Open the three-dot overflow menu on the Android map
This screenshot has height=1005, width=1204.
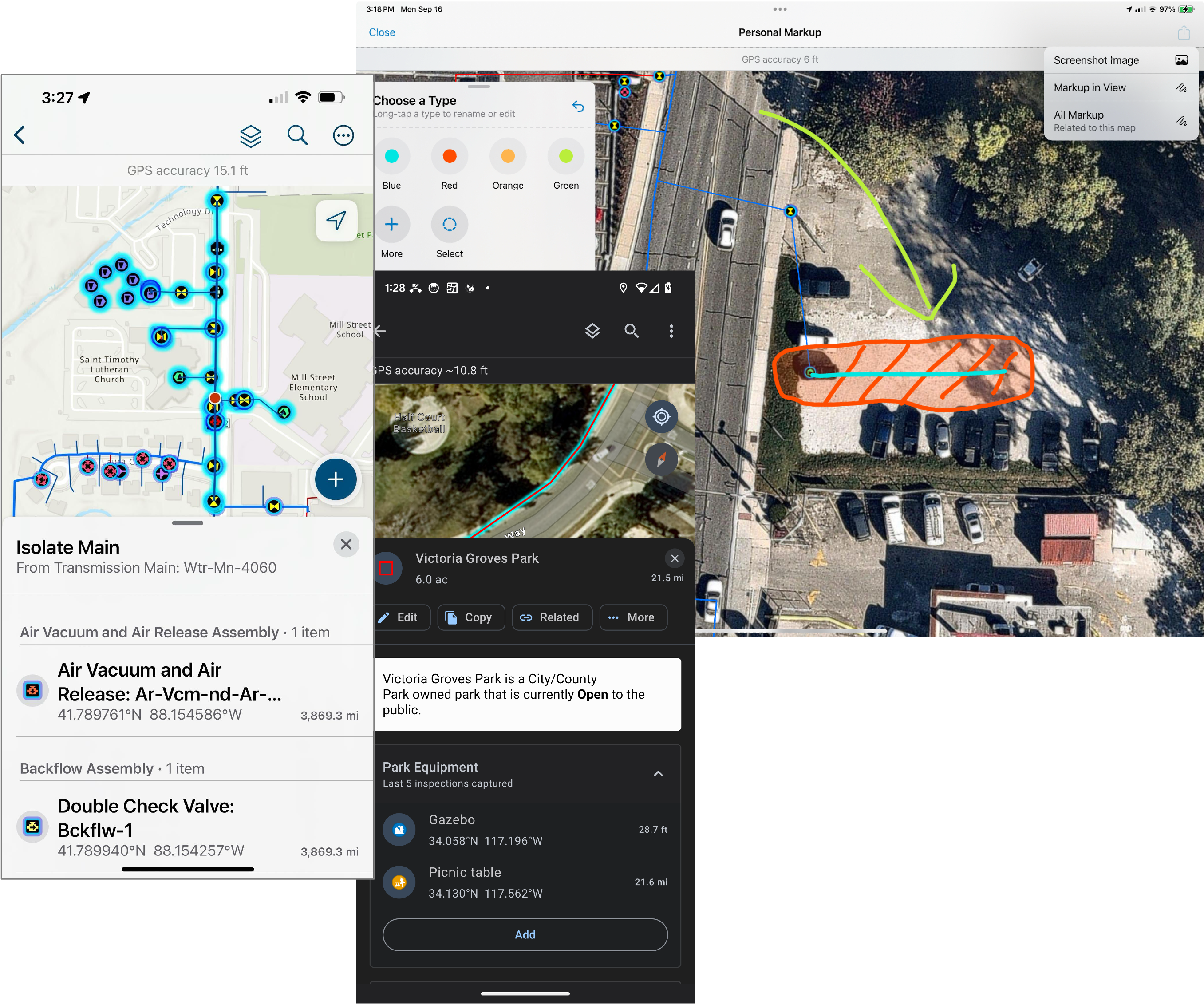click(671, 331)
